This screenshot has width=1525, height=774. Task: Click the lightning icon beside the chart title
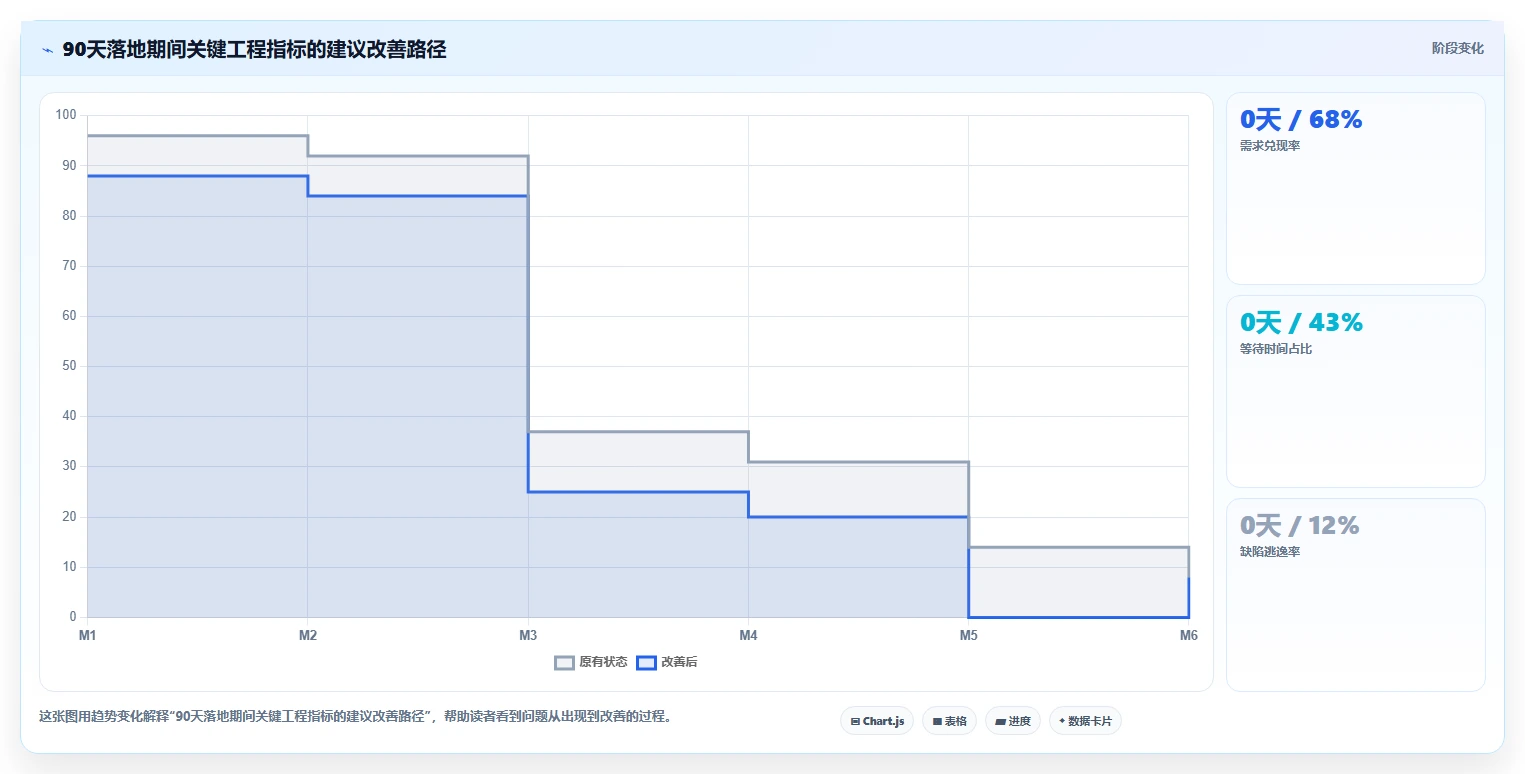(47, 50)
